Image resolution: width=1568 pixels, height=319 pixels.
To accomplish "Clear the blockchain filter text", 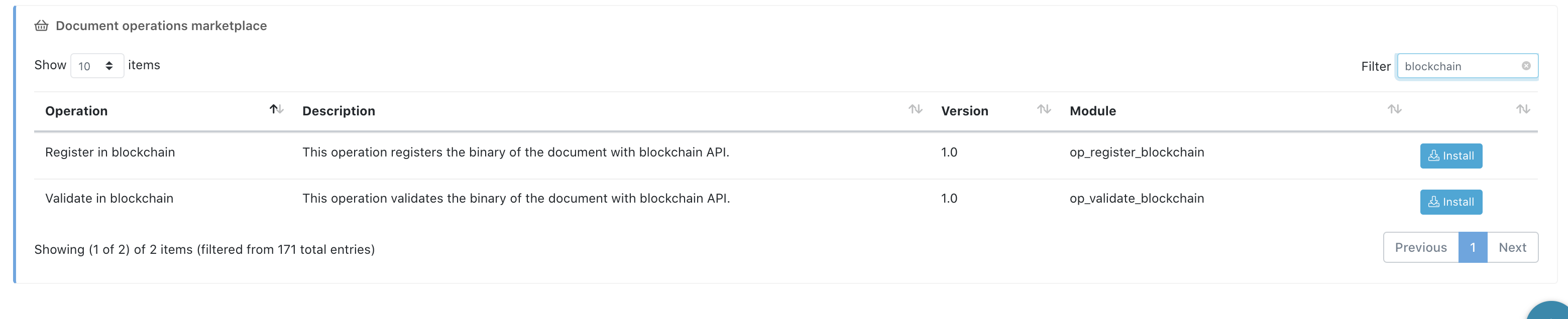I will point(1525,66).
